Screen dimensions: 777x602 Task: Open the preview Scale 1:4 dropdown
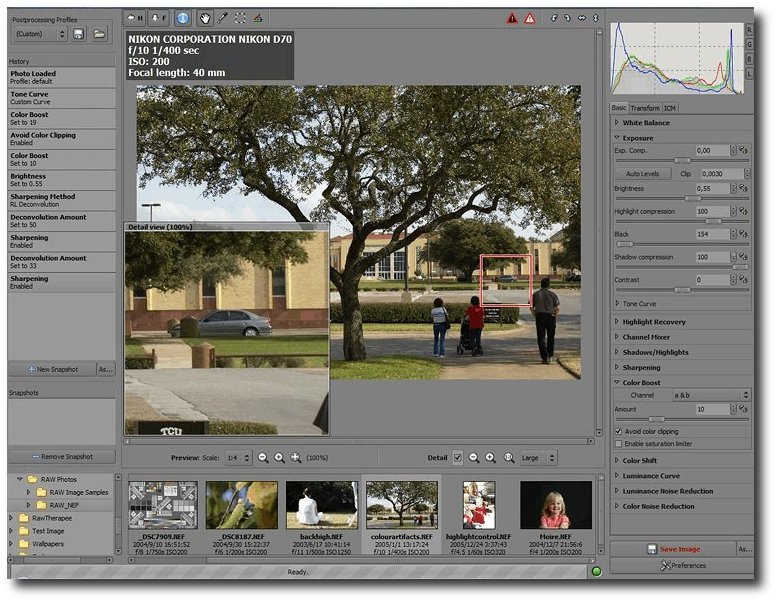238,458
